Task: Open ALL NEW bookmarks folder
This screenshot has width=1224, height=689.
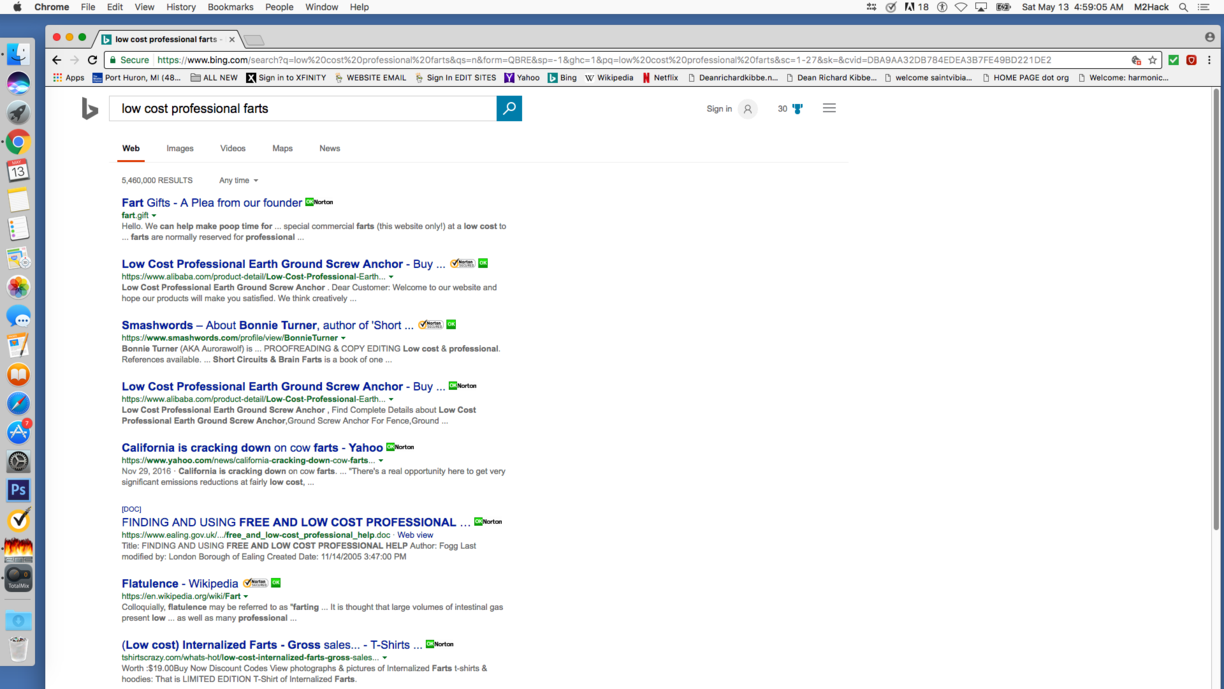Action: point(214,77)
